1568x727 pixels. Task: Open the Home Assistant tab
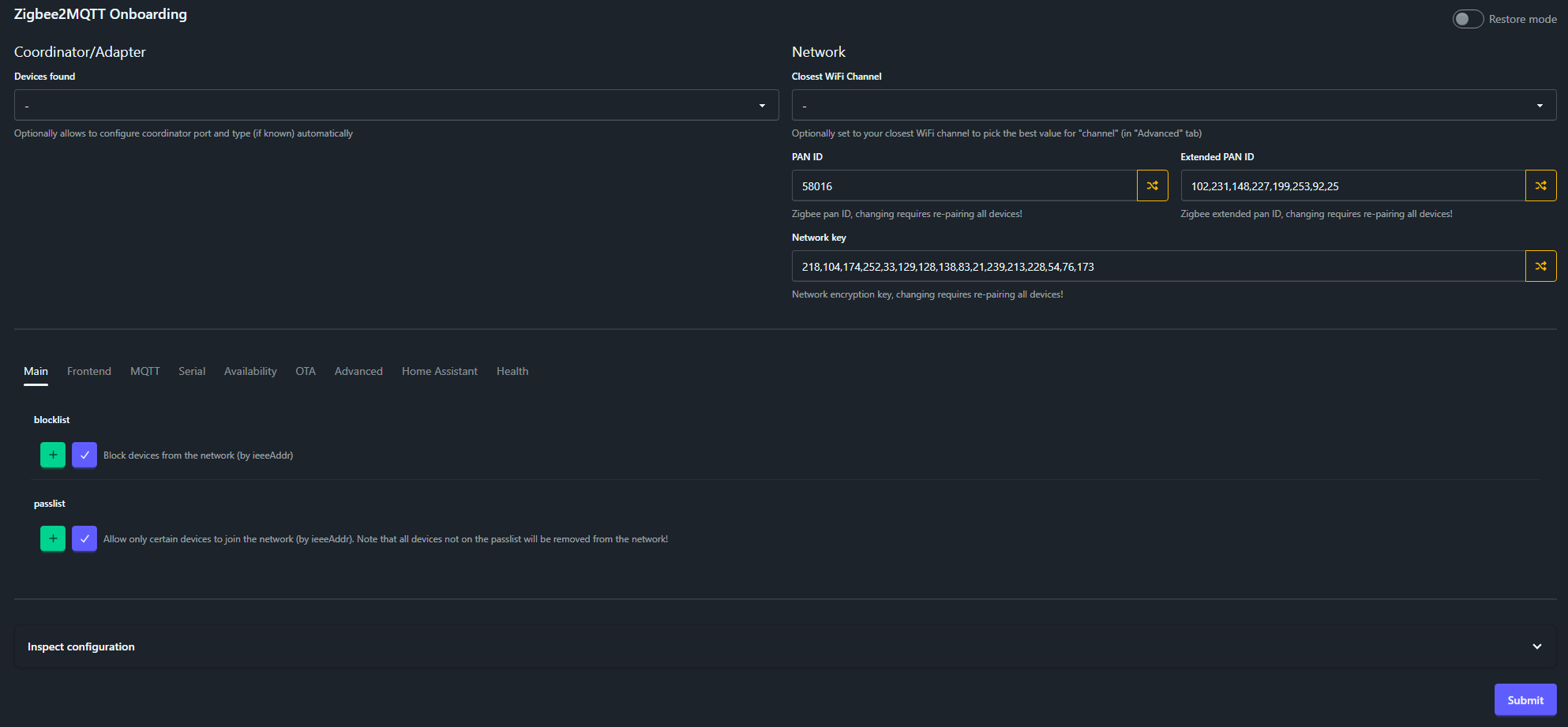point(440,371)
